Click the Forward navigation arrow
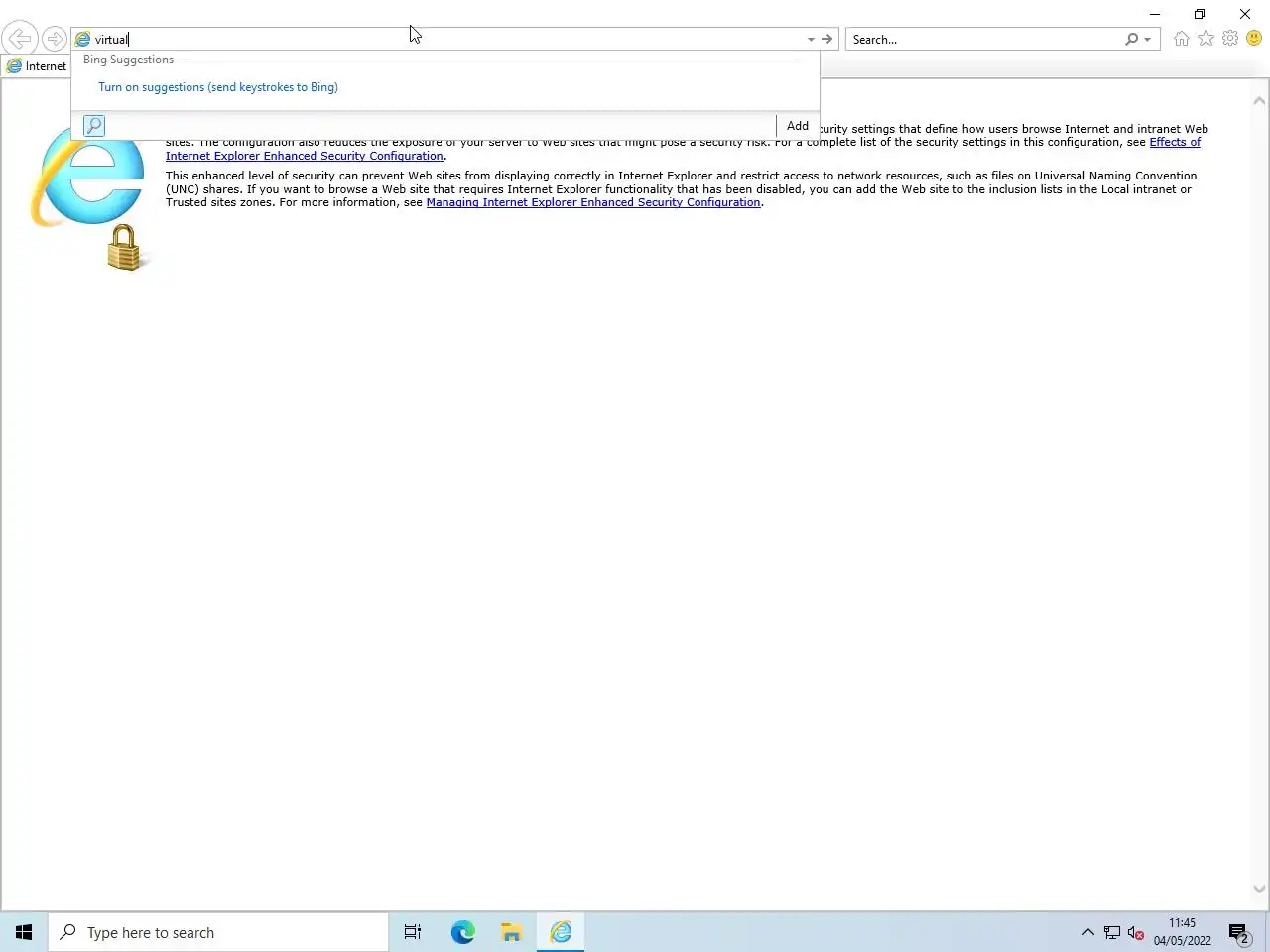This screenshot has height=952, width=1270. coord(55,39)
